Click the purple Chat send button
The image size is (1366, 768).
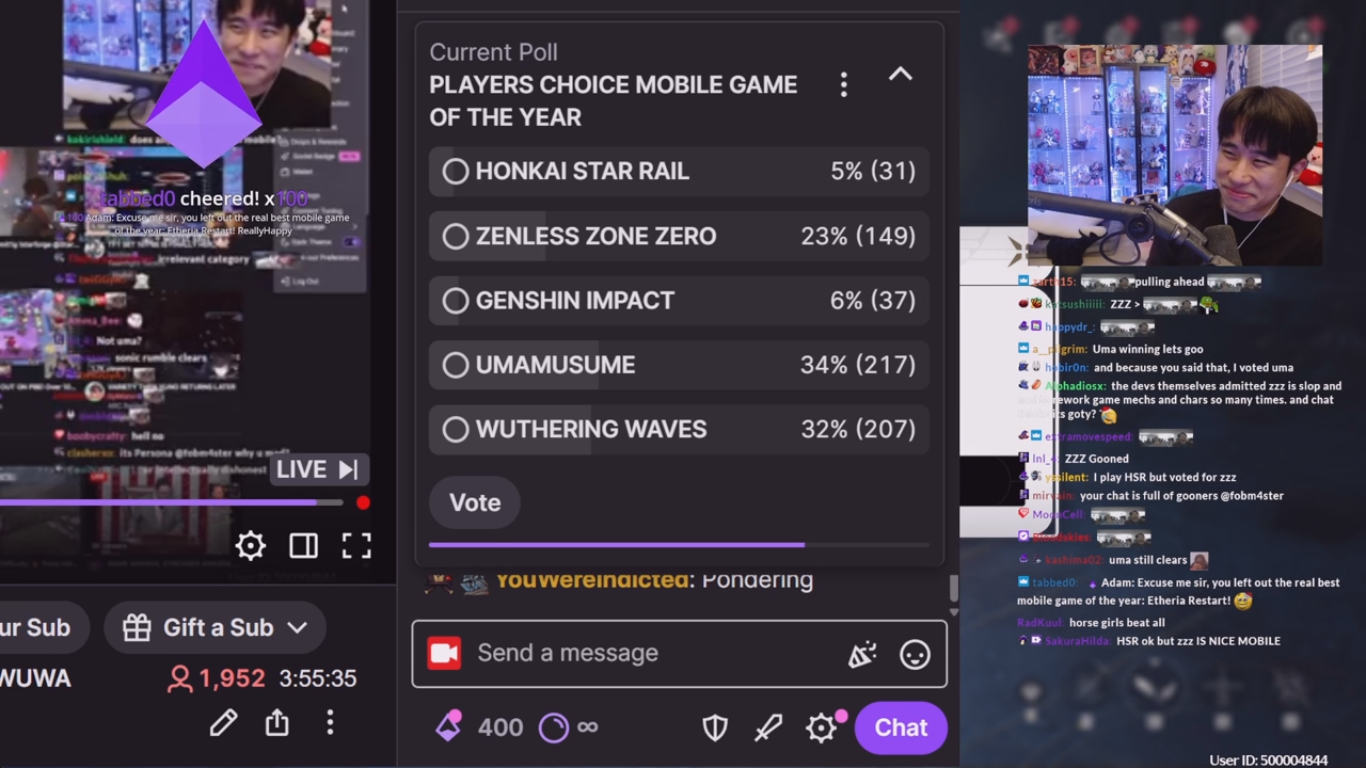(901, 728)
